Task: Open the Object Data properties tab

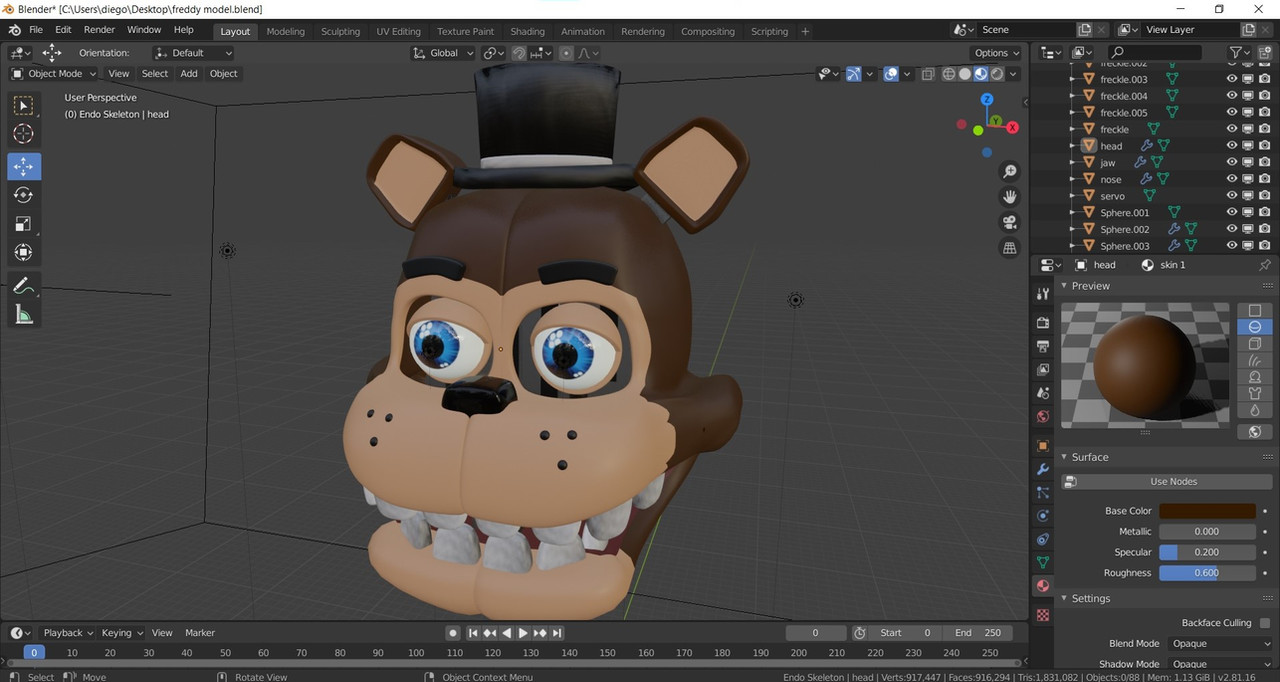Action: pyautogui.click(x=1043, y=563)
